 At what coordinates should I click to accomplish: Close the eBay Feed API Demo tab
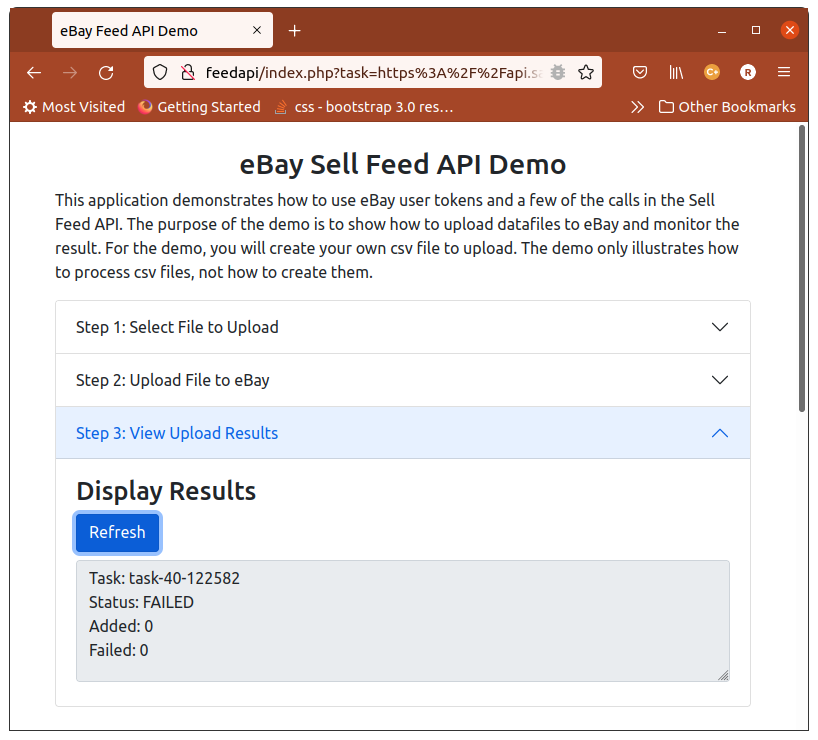[257, 30]
